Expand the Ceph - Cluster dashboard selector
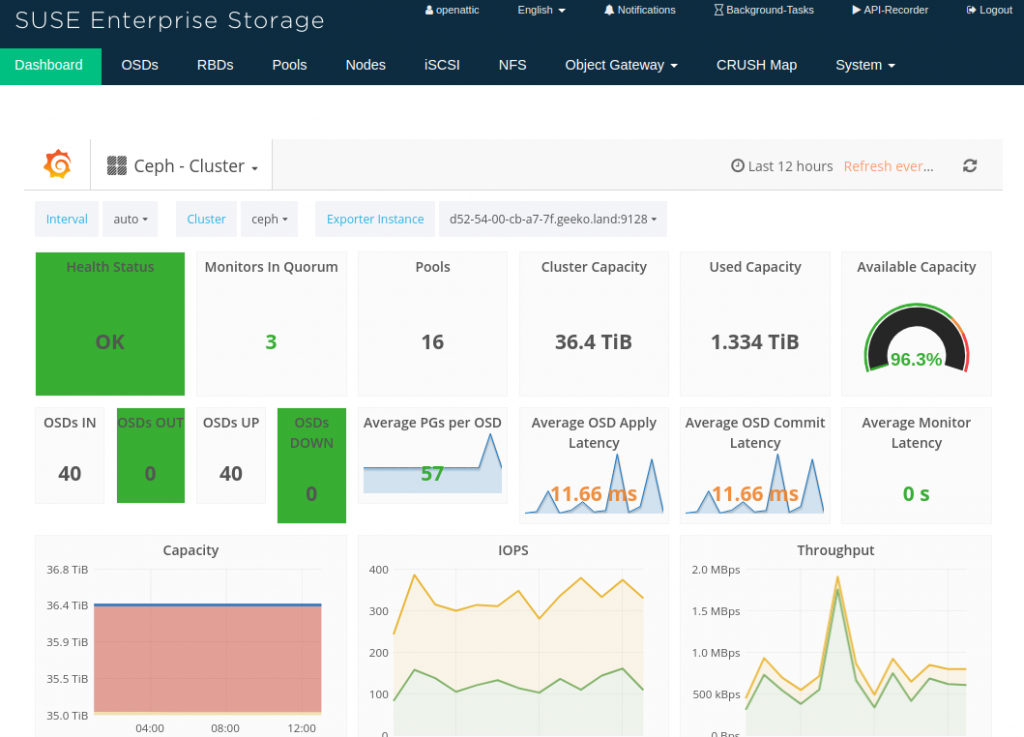The height and width of the screenshot is (737, 1024). pyautogui.click(x=183, y=166)
